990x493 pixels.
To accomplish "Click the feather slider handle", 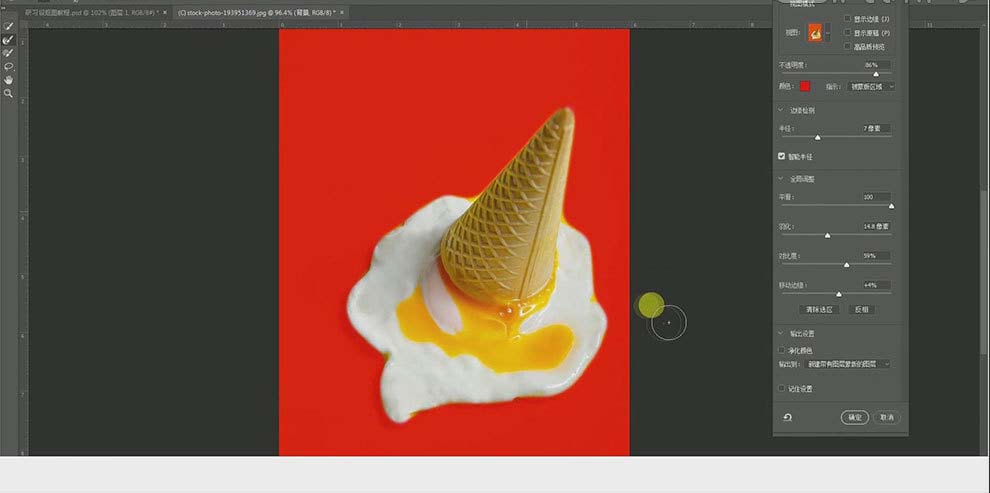I will tap(827, 235).
